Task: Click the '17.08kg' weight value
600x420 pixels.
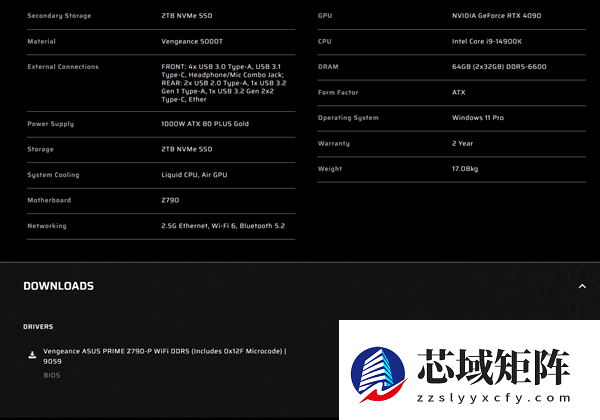Action: pos(465,169)
